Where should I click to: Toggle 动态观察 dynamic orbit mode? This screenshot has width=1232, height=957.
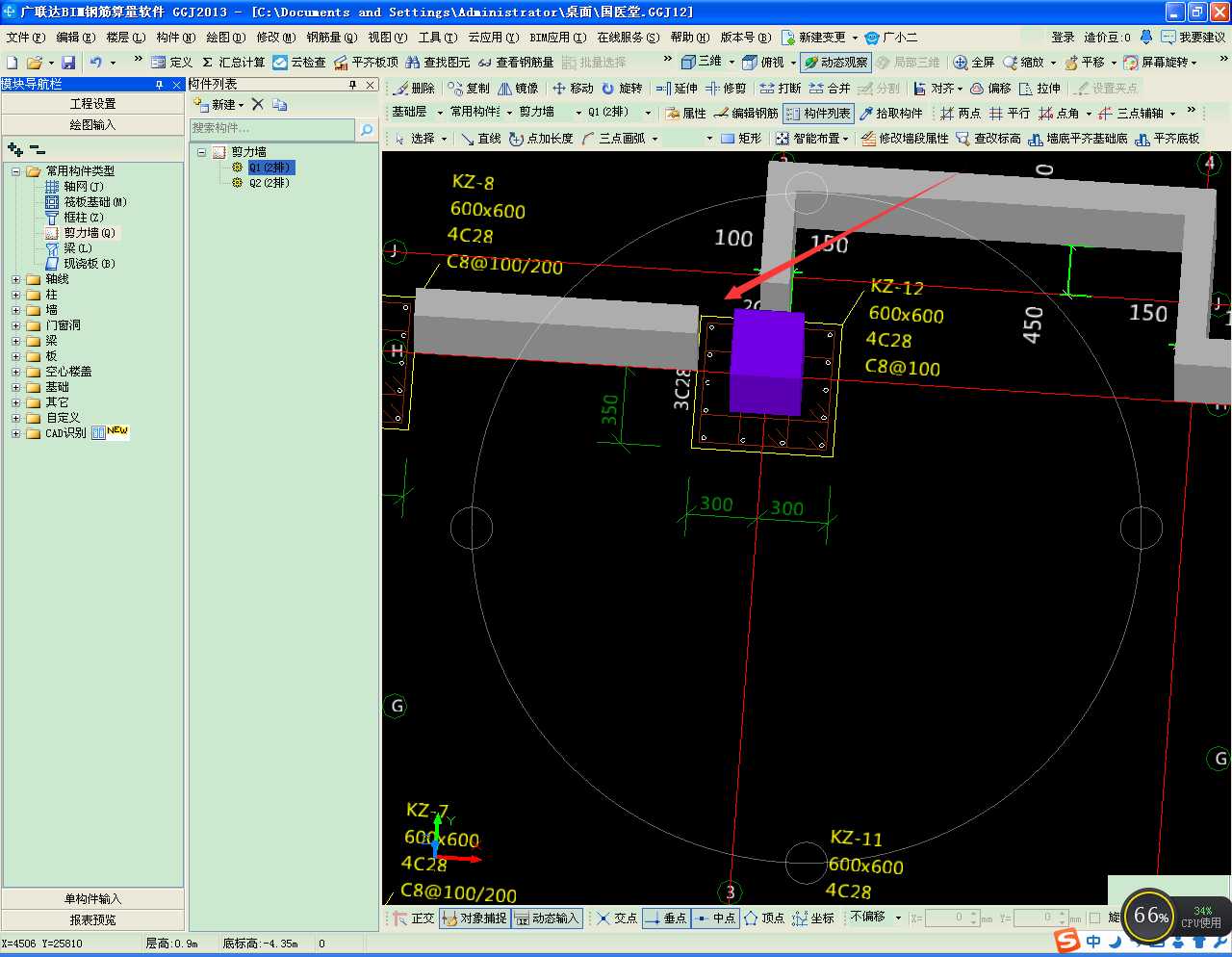[835, 63]
